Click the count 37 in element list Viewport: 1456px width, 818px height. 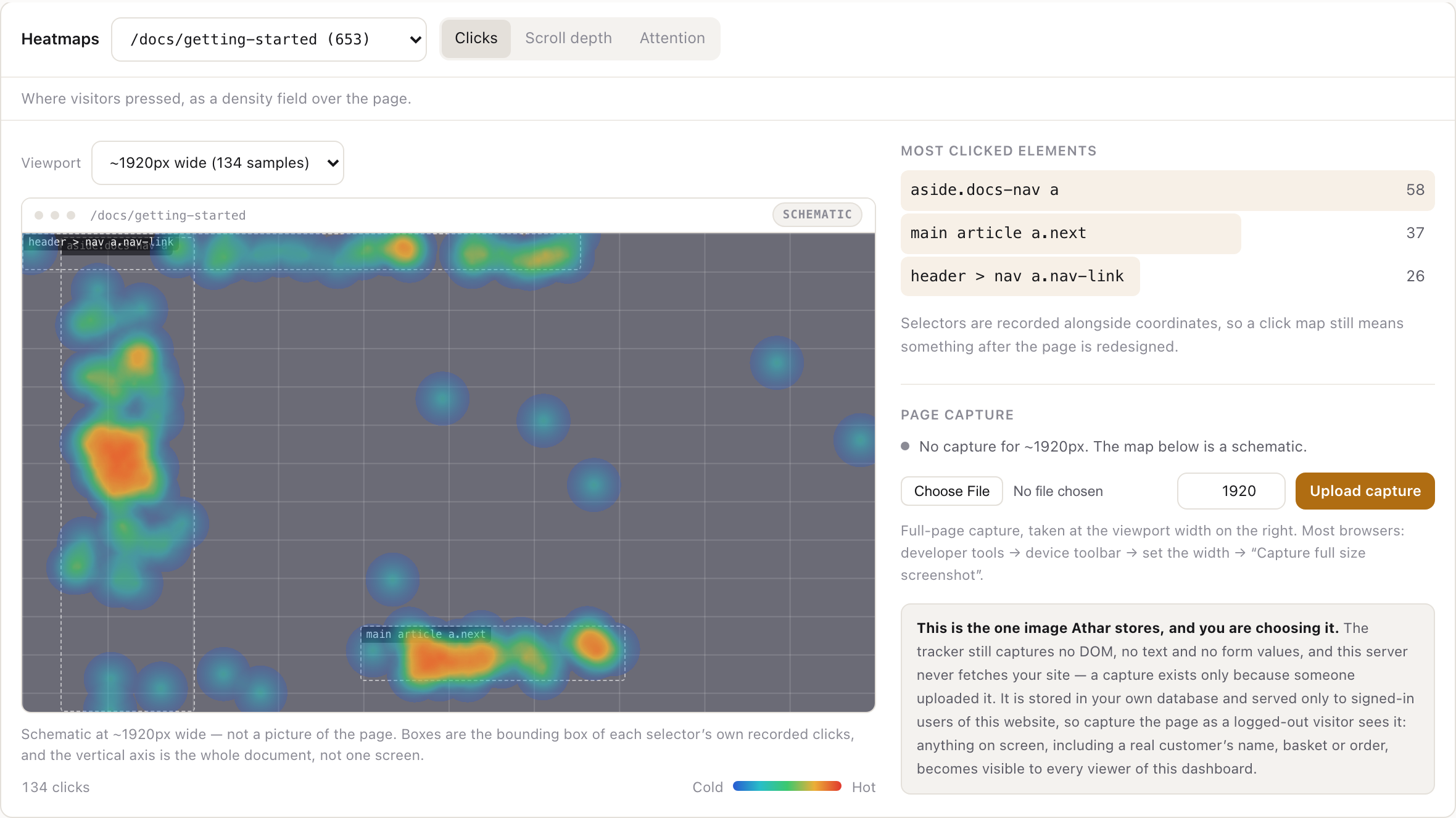pyautogui.click(x=1415, y=233)
